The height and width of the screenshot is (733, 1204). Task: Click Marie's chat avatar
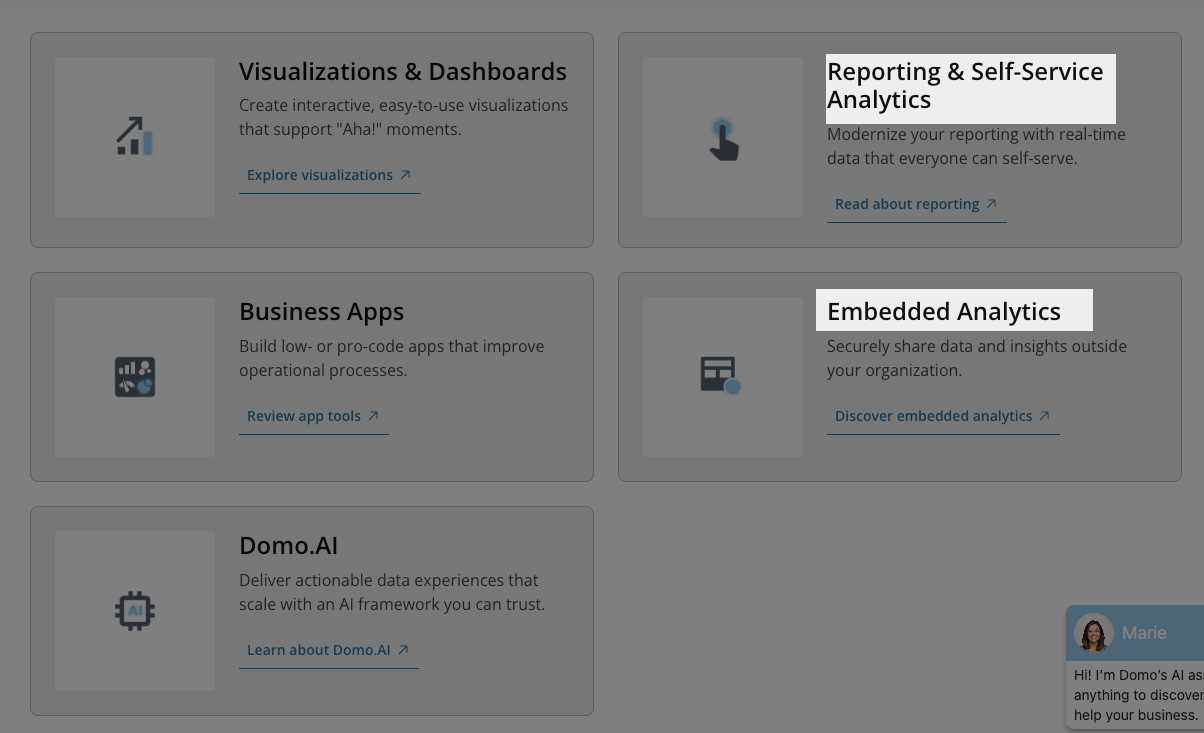pyautogui.click(x=1093, y=633)
